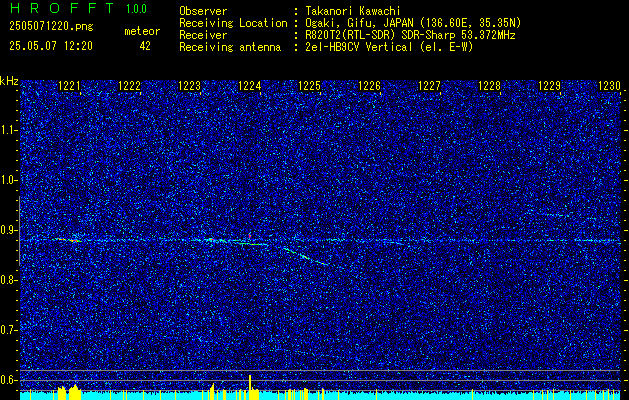Click the 1229 time marker
The width and height of the screenshot is (629, 400).
(x=549, y=86)
